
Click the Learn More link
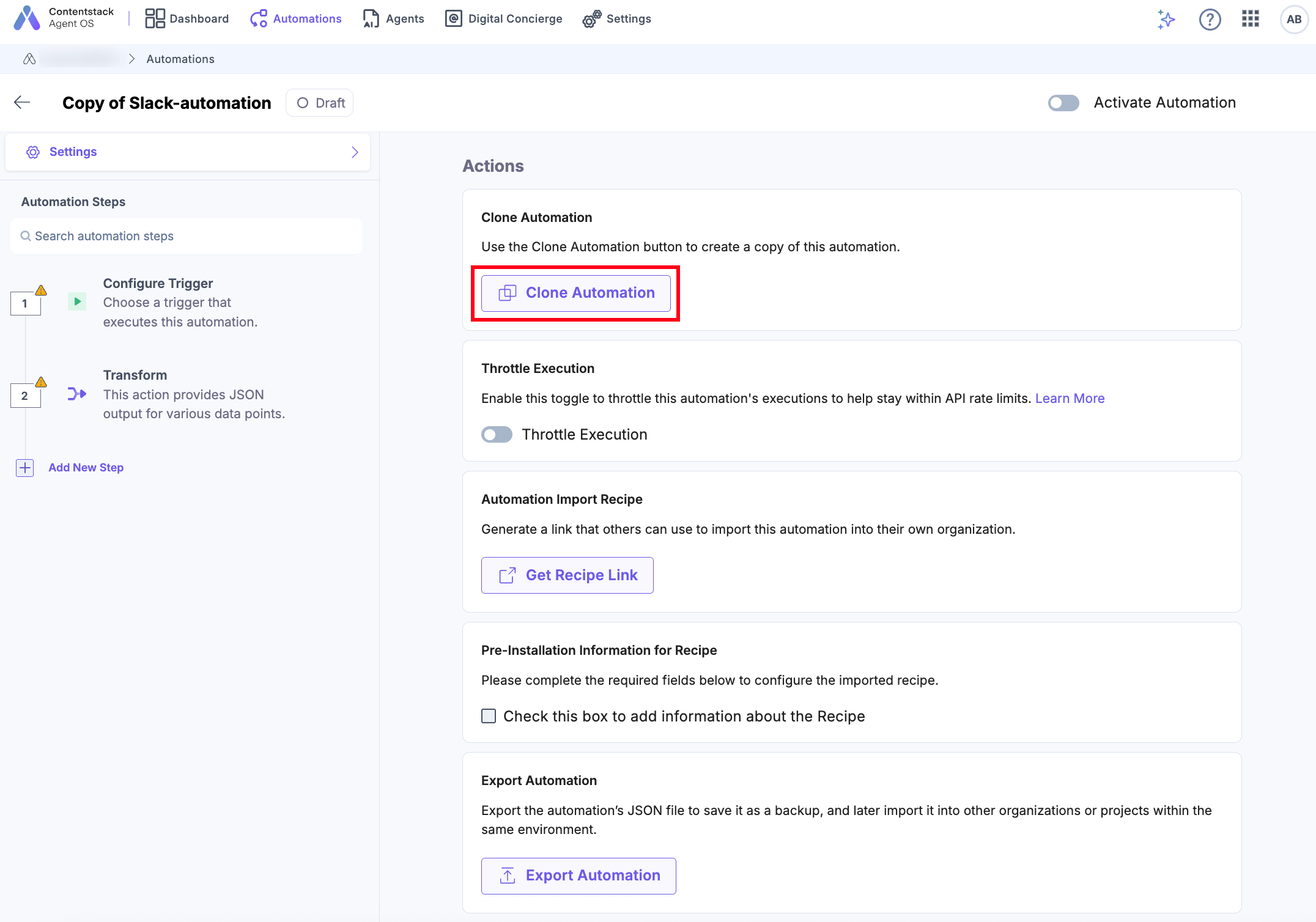coord(1070,399)
